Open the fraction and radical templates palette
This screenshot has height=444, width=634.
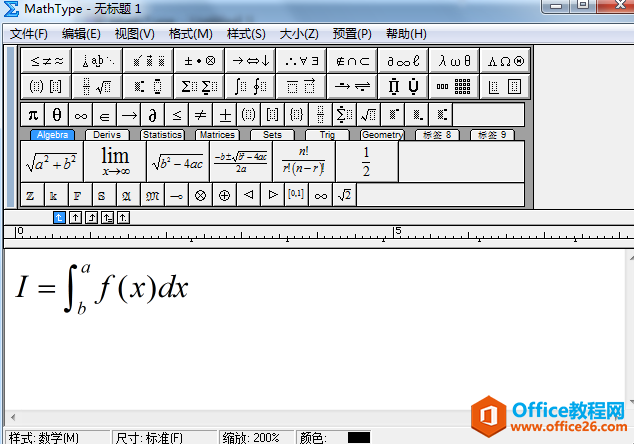[x=97, y=86]
